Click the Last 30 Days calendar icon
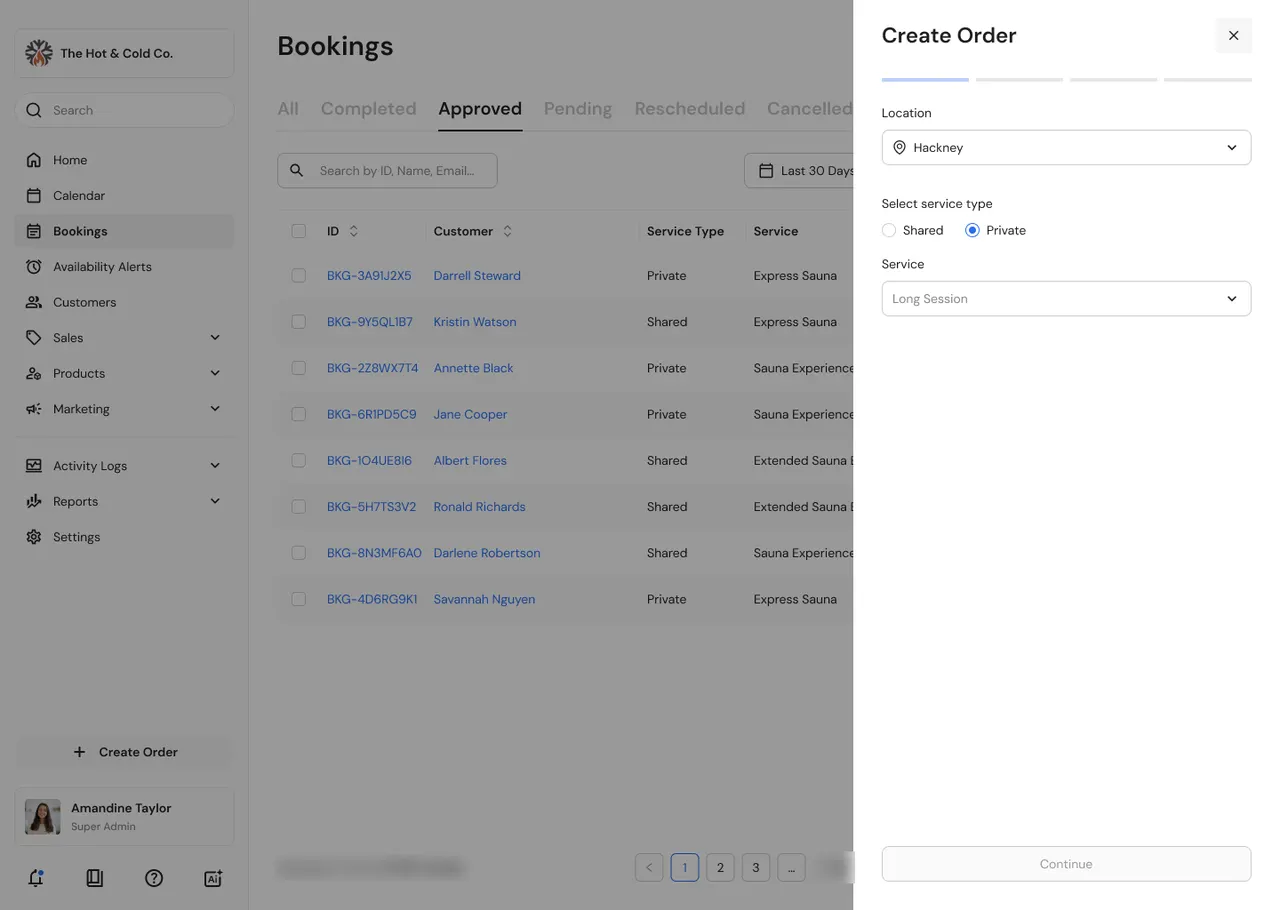This screenshot has width=1280, height=910. (x=766, y=171)
